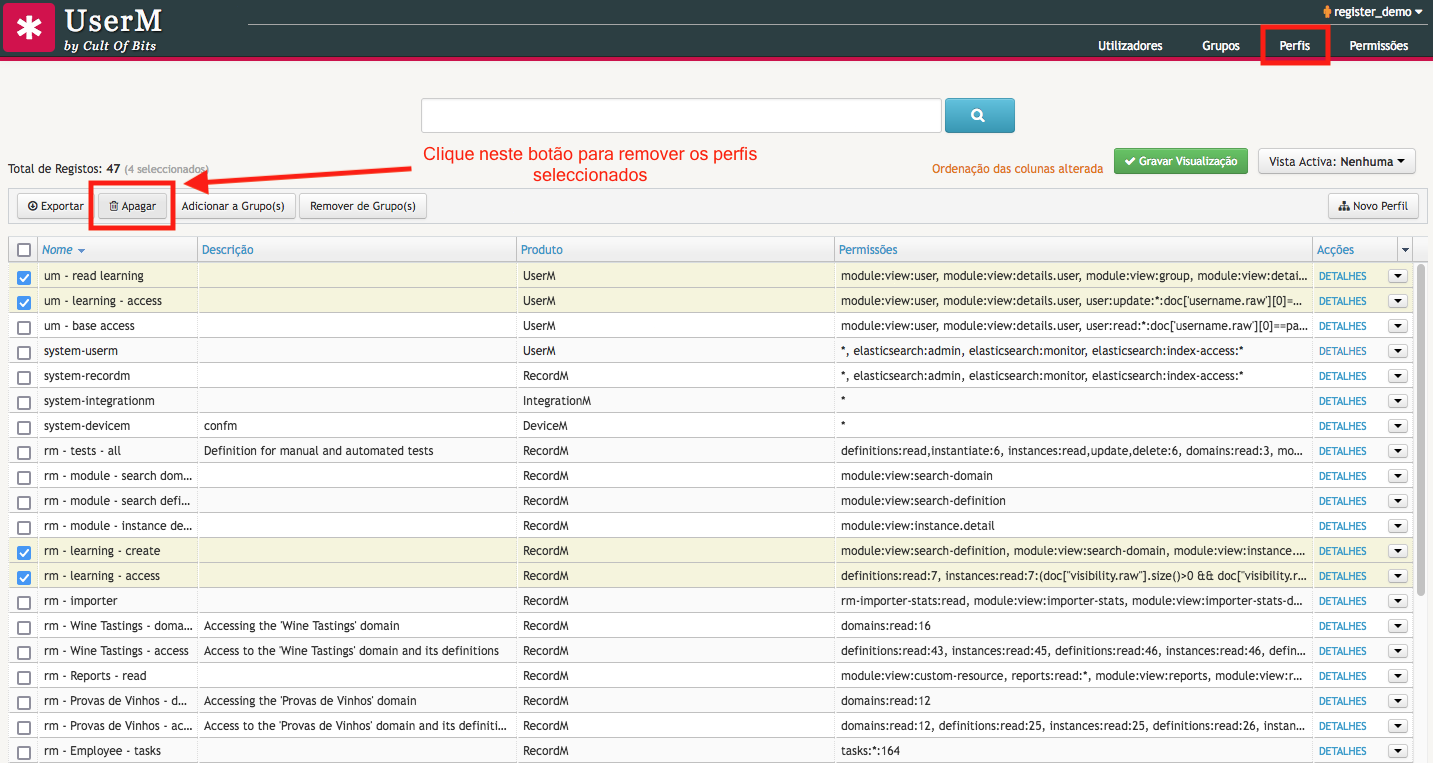Screen dimensions: 1433x763
Task: Open DETALHES for 'rm - Employee - tasks'
Action: click(1342, 751)
